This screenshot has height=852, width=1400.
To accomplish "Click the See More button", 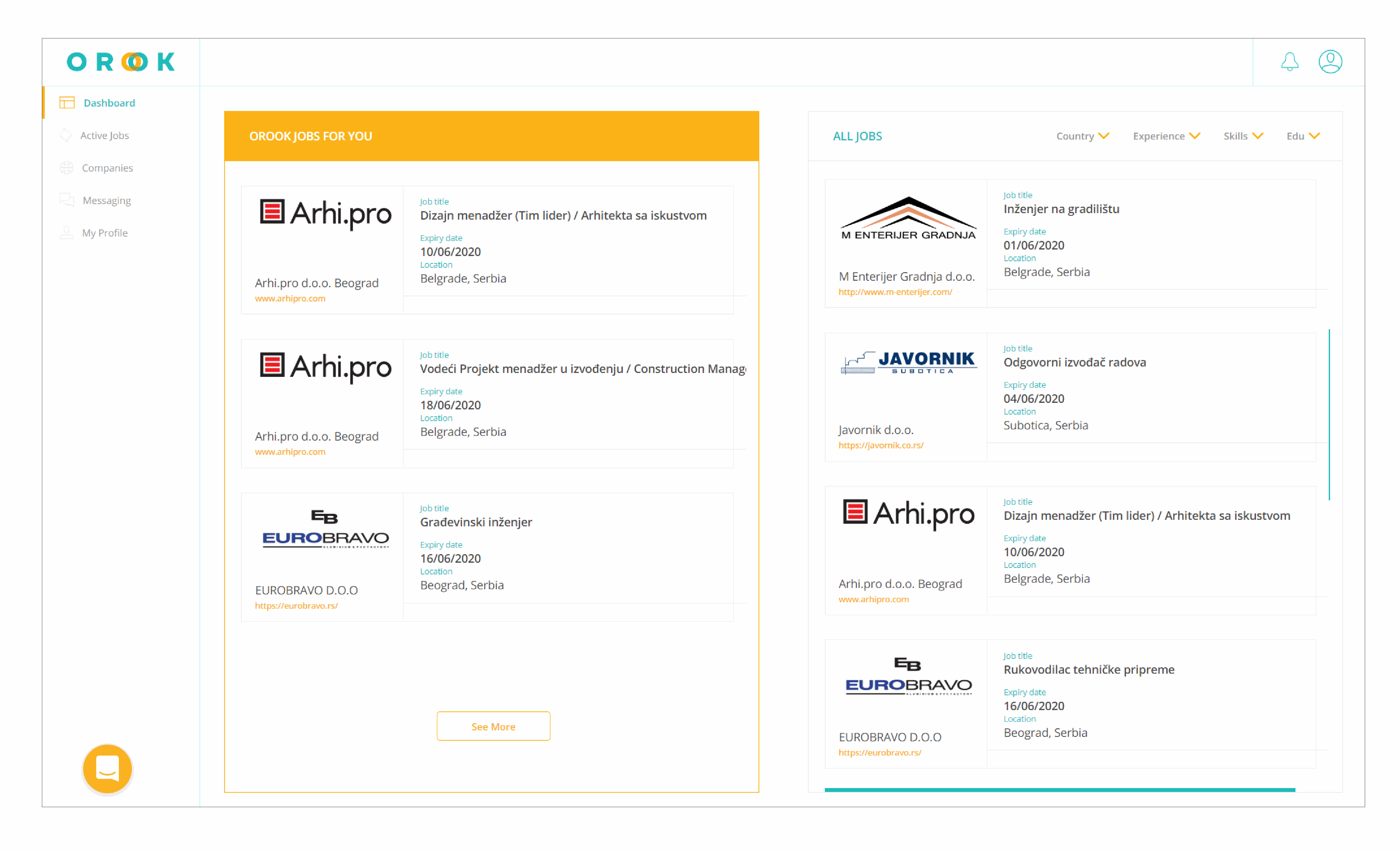I will point(493,726).
